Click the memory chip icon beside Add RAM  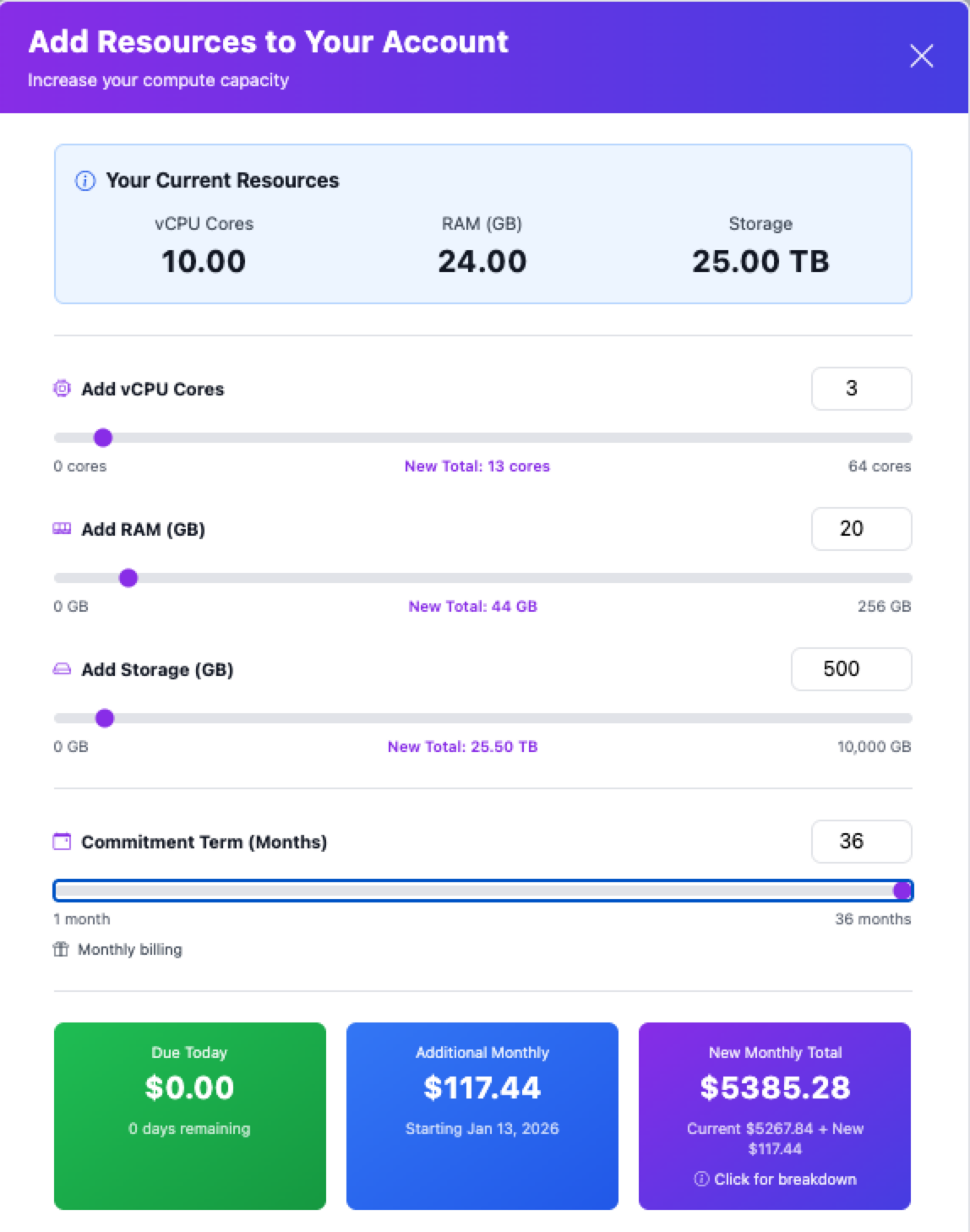61,528
